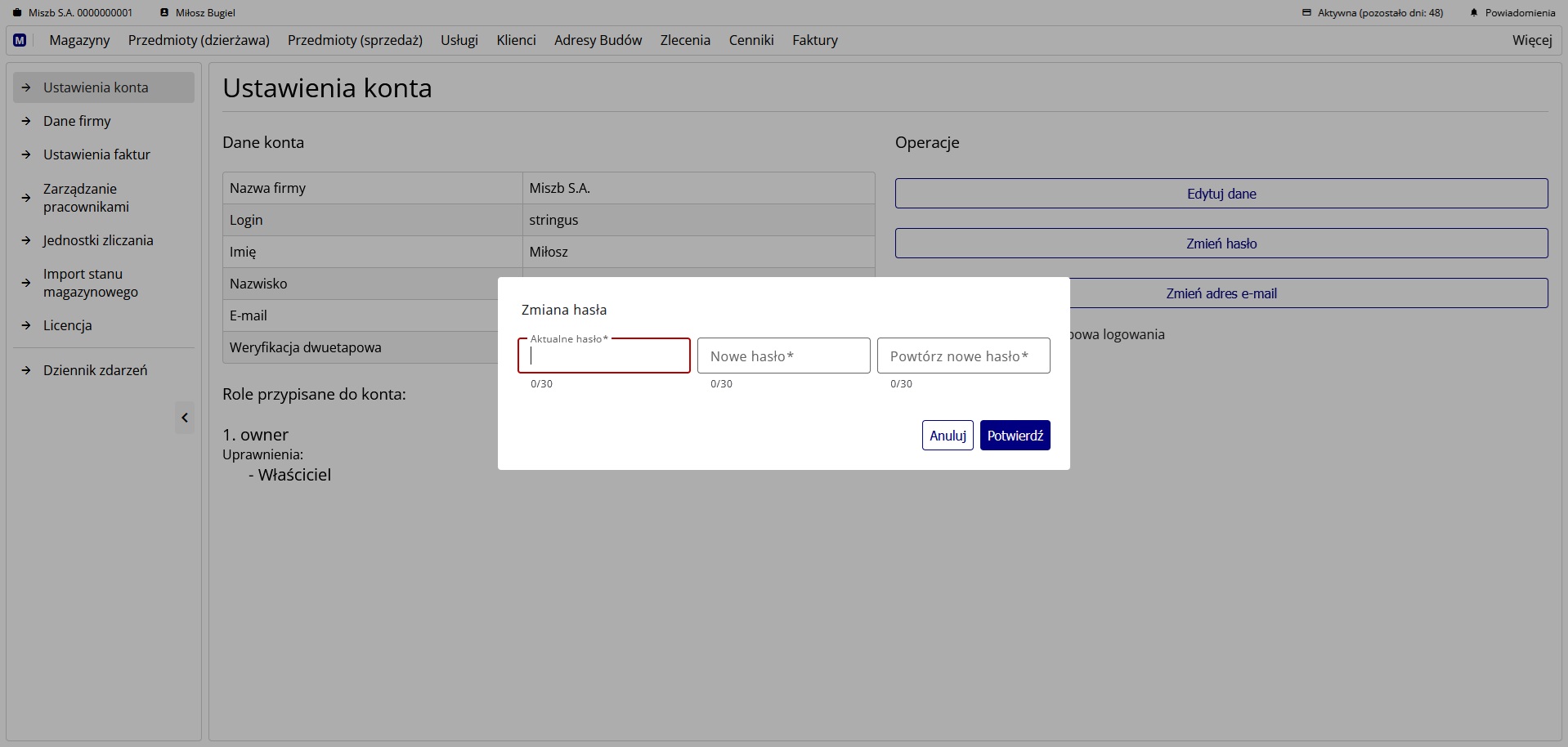The image size is (1568, 747).
Task: Expand the Więcej menu
Action: coord(1531,40)
